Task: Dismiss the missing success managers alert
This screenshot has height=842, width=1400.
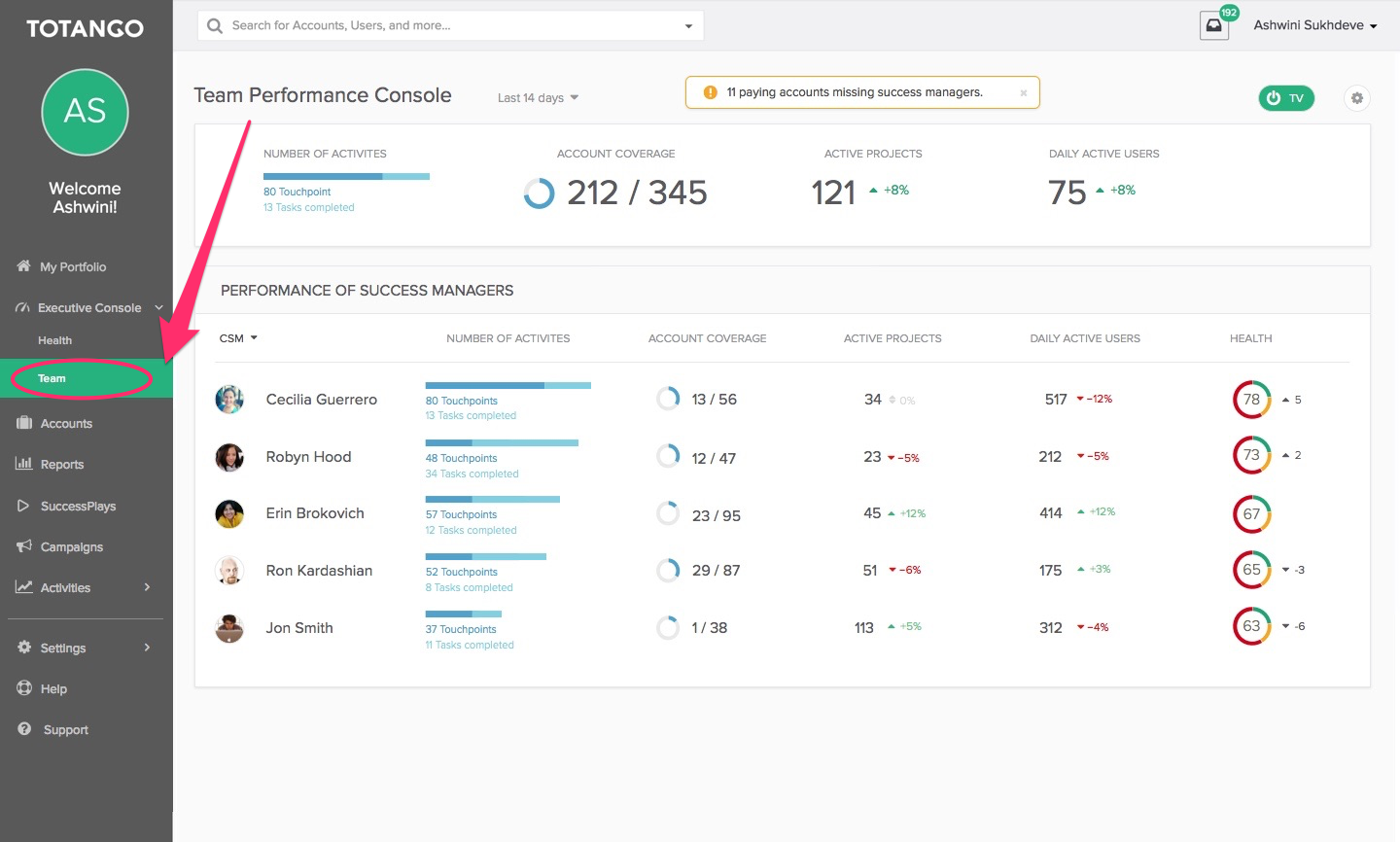Action: point(1023,93)
